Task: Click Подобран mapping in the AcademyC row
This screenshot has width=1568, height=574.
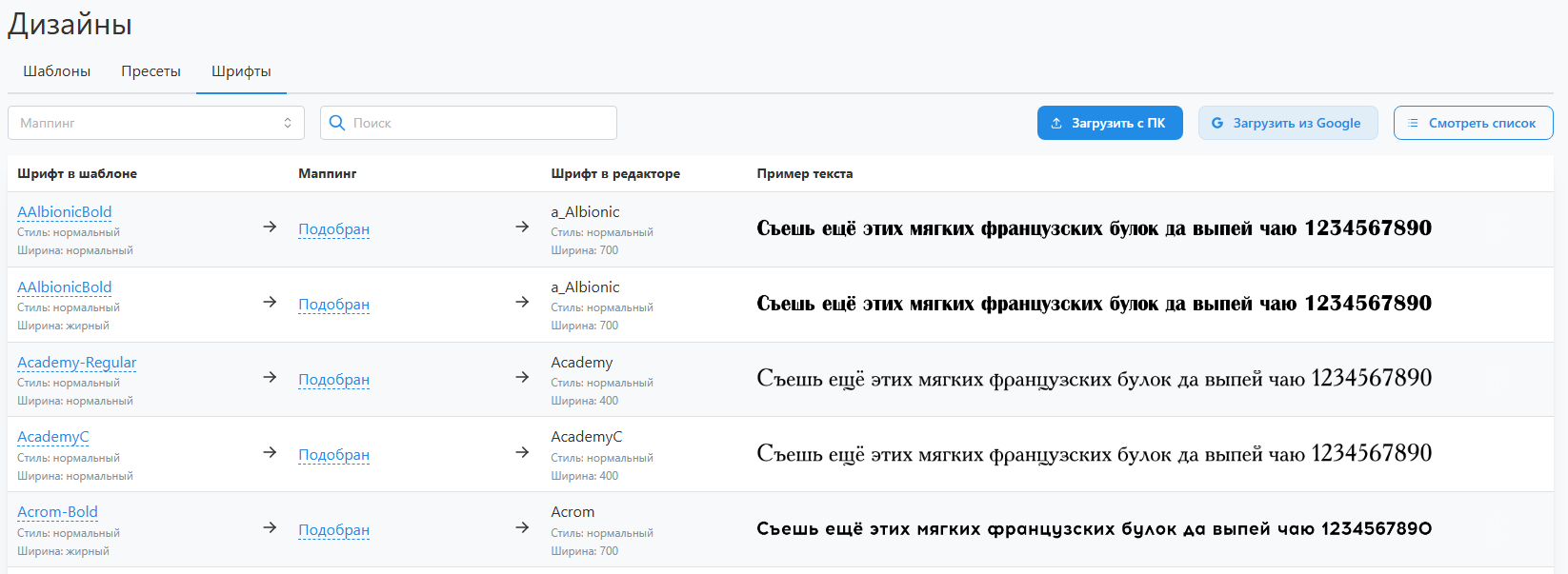Action: [x=333, y=455]
